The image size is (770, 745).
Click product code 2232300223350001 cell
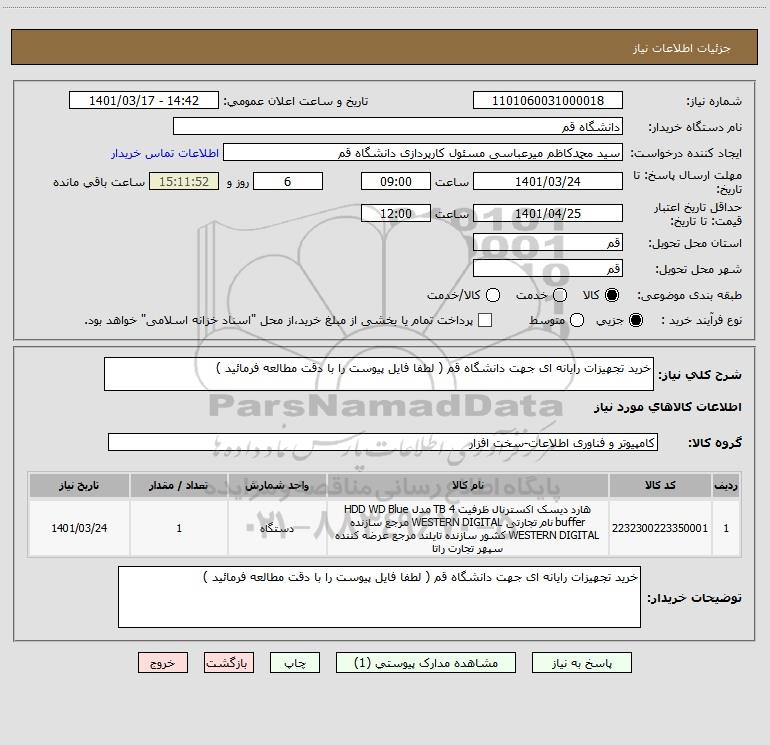click(660, 528)
